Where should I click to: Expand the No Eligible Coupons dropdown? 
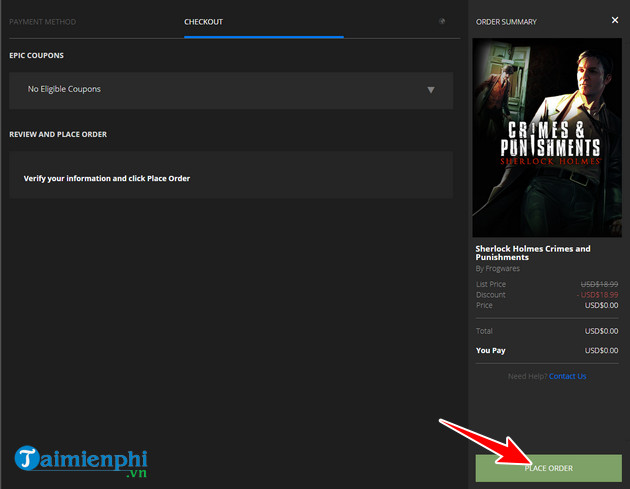[x=231, y=90]
